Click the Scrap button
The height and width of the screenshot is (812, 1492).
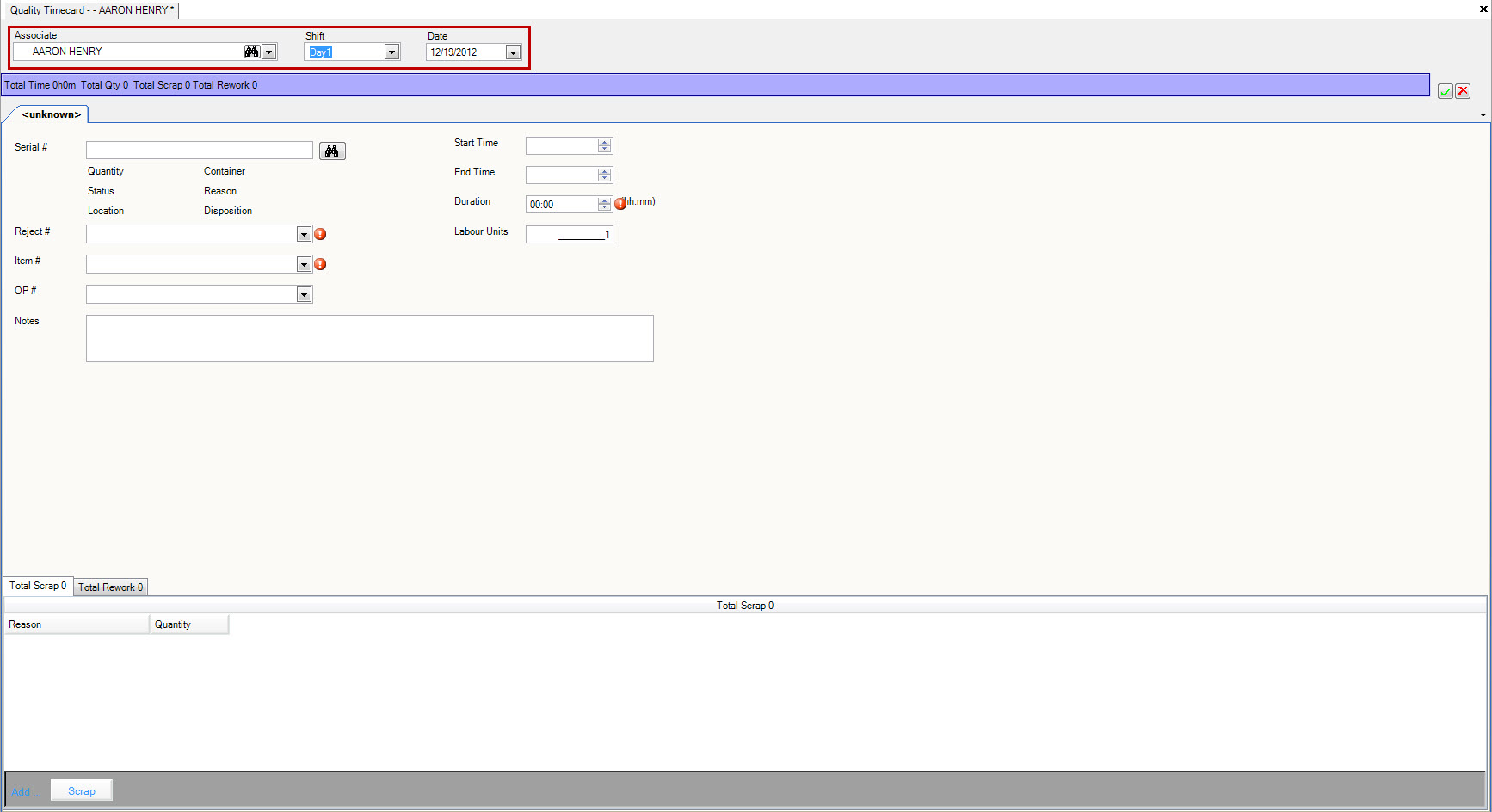82,790
